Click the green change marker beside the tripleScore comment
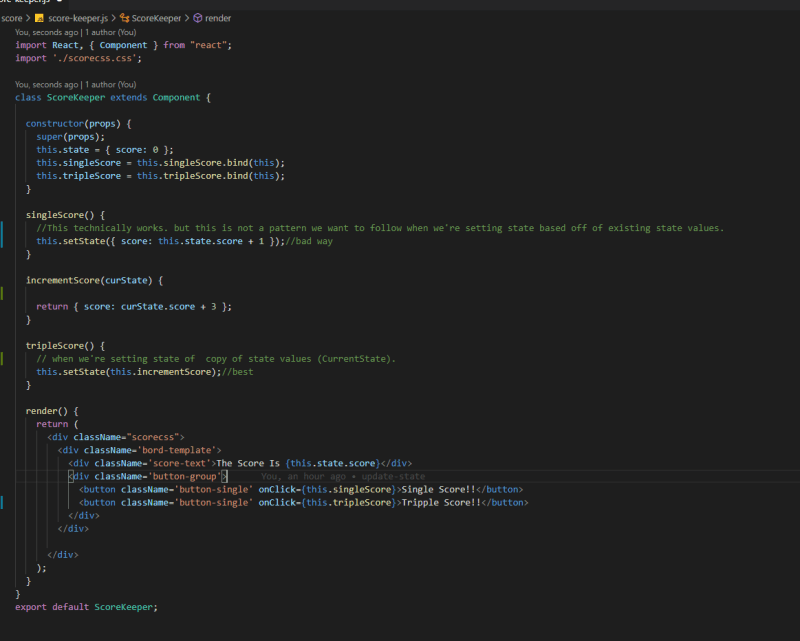Image resolution: width=800 pixels, height=641 pixels. (2, 359)
